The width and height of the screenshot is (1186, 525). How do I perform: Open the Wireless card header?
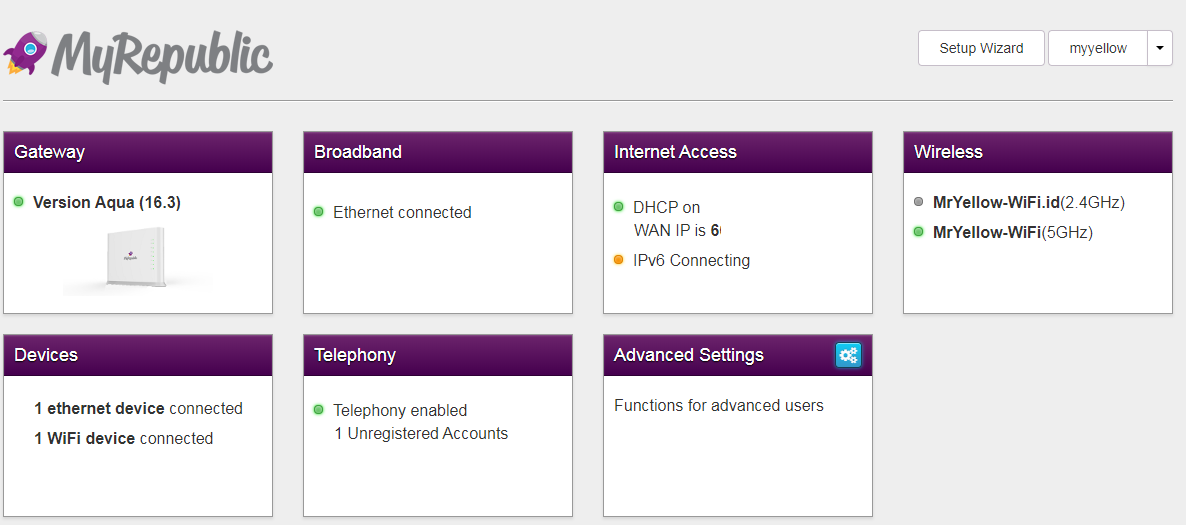tap(1038, 152)
